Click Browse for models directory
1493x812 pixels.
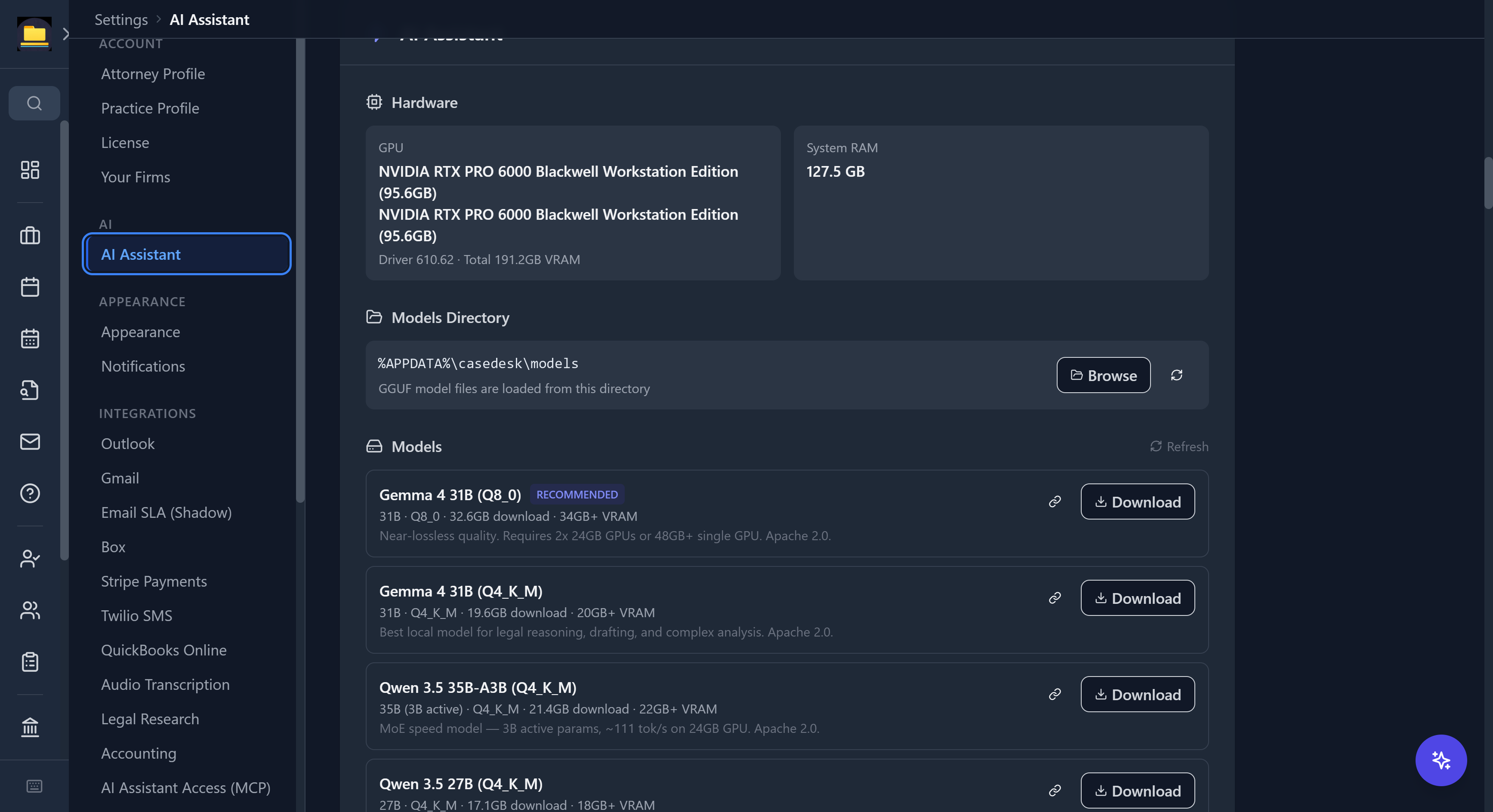(1104, 375)
